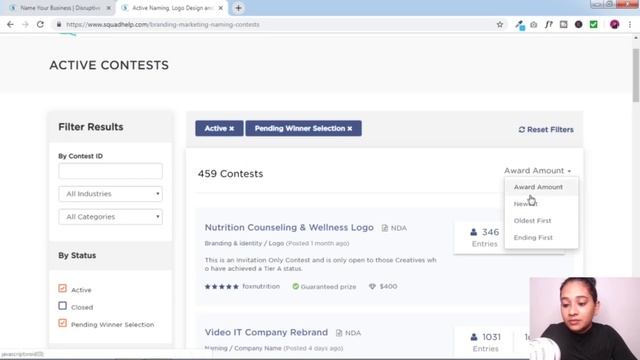Click the reset icon next to Reset Filters

(521, 130)
